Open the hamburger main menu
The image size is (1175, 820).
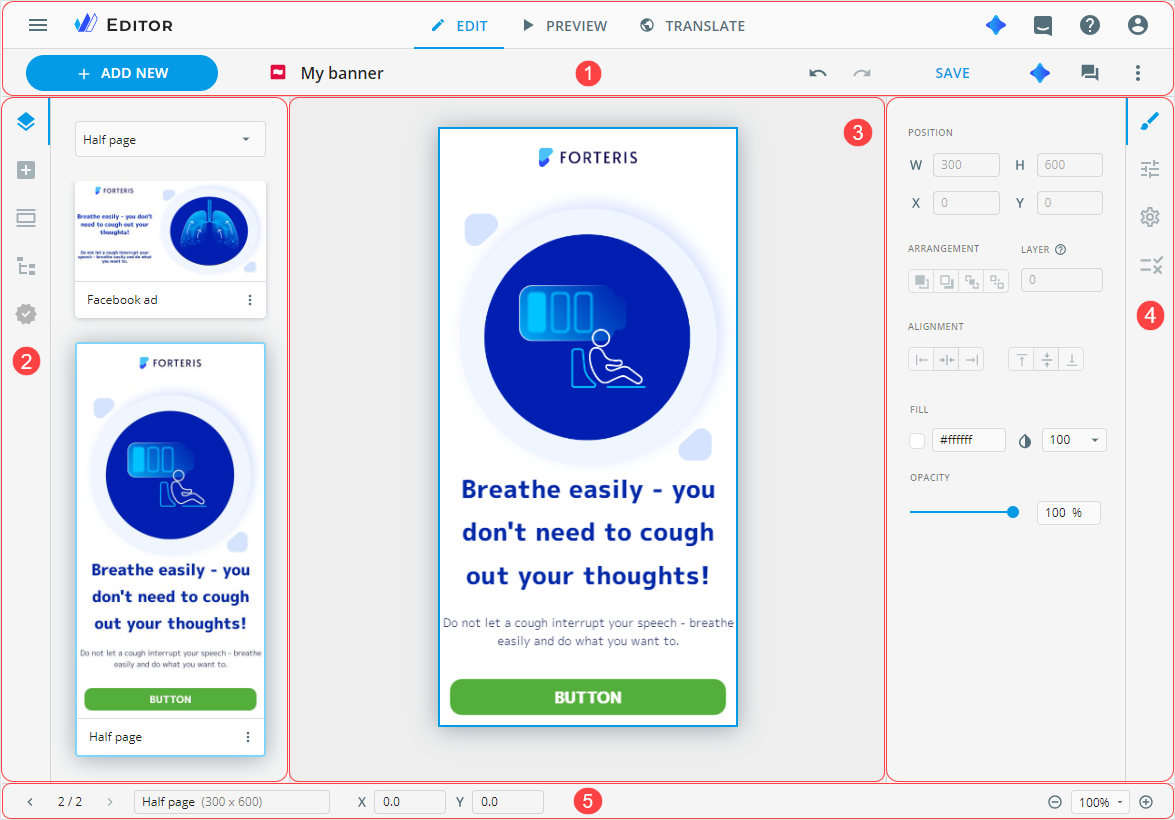pyautogui.click(x=38, y=25)
